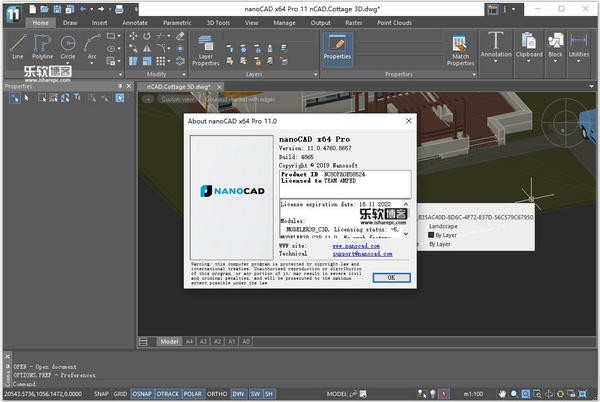
Task: Click the Properties ribbon button
Action: tap(337, 46)
